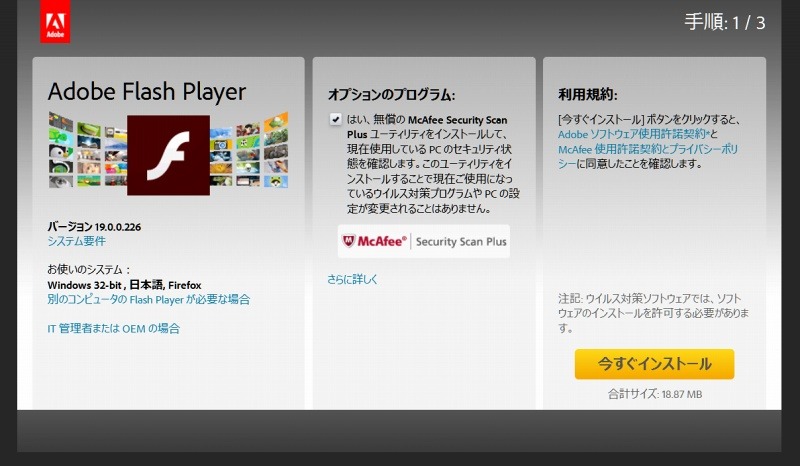The height and width of the screenshot is (466, 800).
Task: Click the McAfee shield logo
Action: pyautogui.click(x=348, y=241)
